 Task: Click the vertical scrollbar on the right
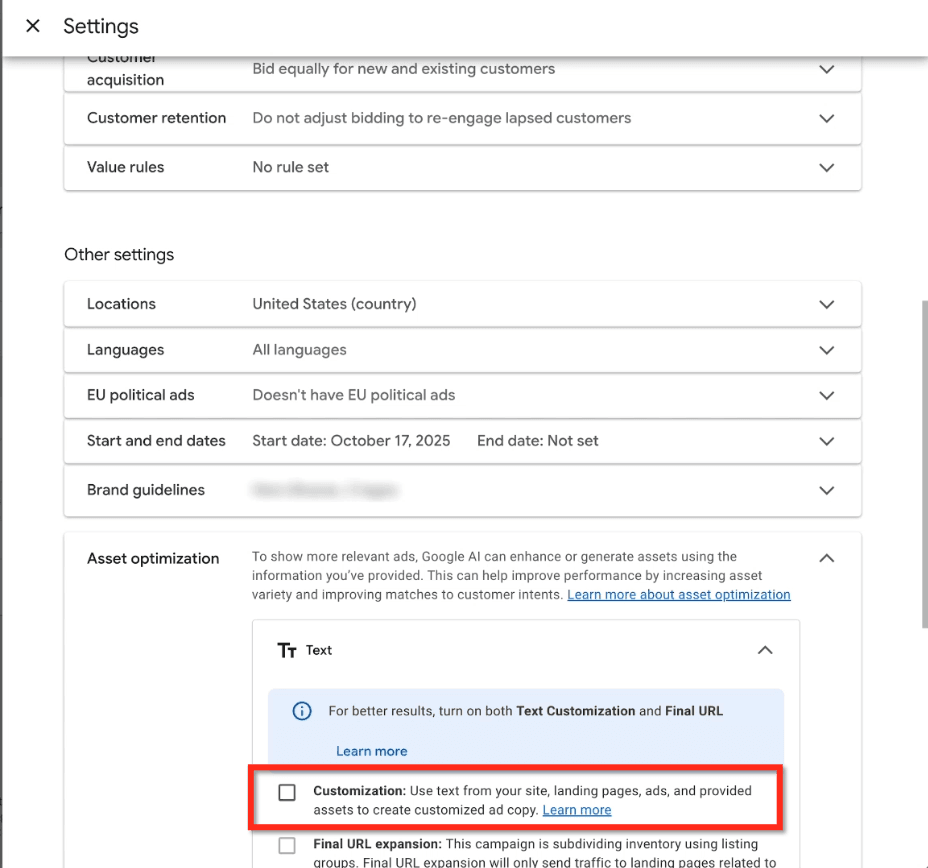[x=924, y=464]
